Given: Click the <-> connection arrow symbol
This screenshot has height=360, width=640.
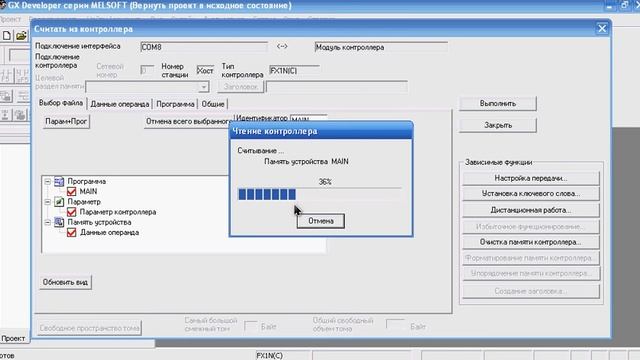Looking at the screenshot, I should click(282, 46).
